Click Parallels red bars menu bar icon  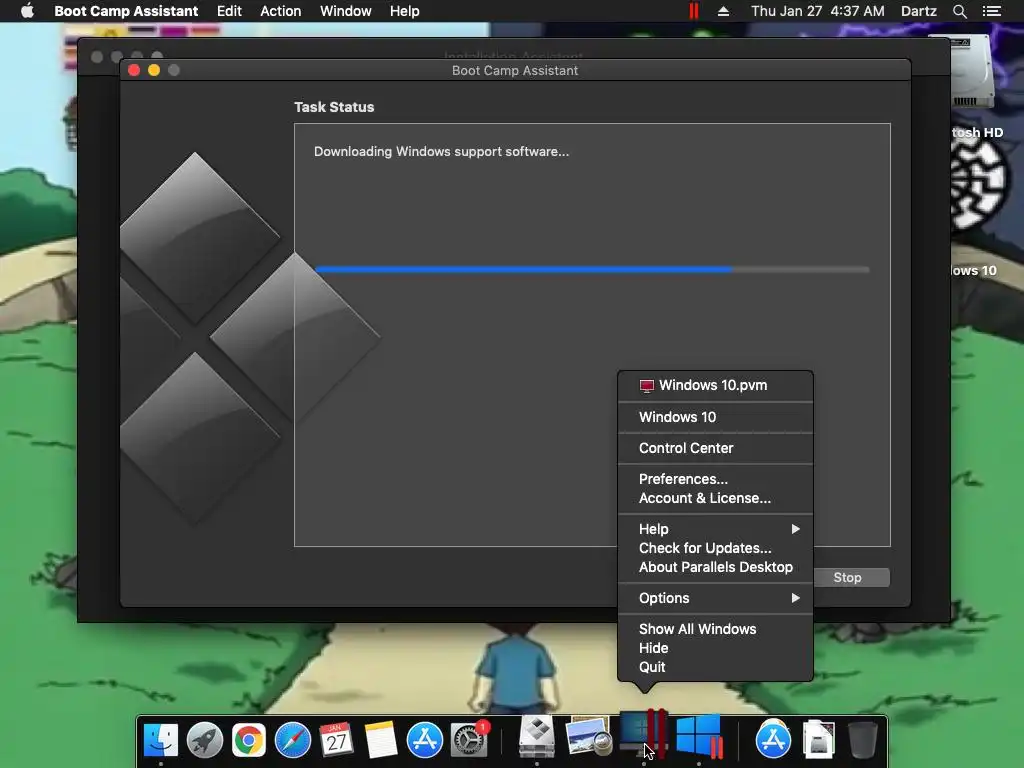pyautogui.click(x=694, y=11)
